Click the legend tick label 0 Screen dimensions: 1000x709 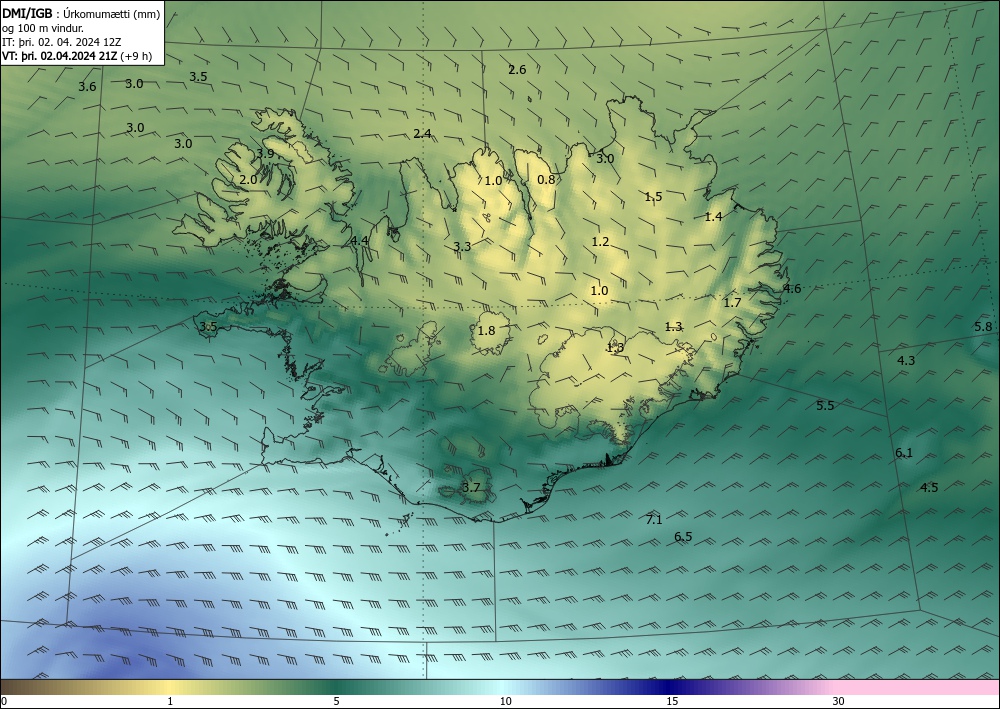[4, 701]
